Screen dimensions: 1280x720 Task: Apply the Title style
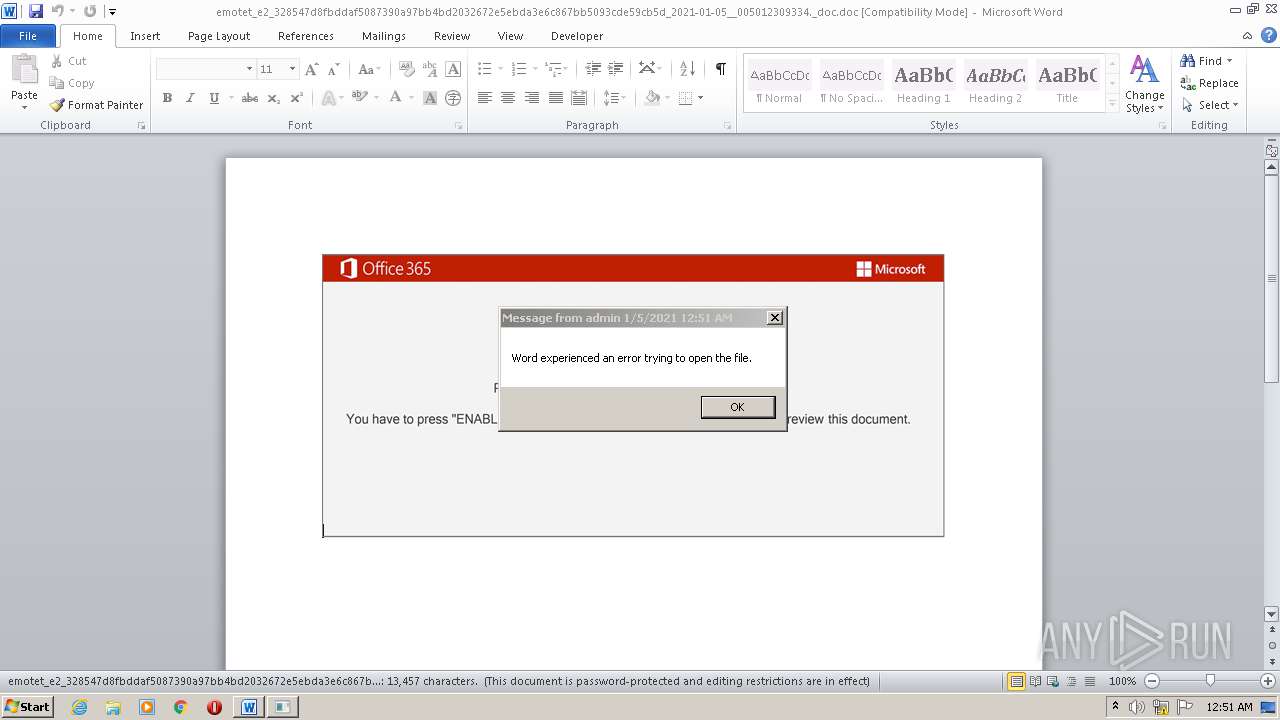(1067, 85)
